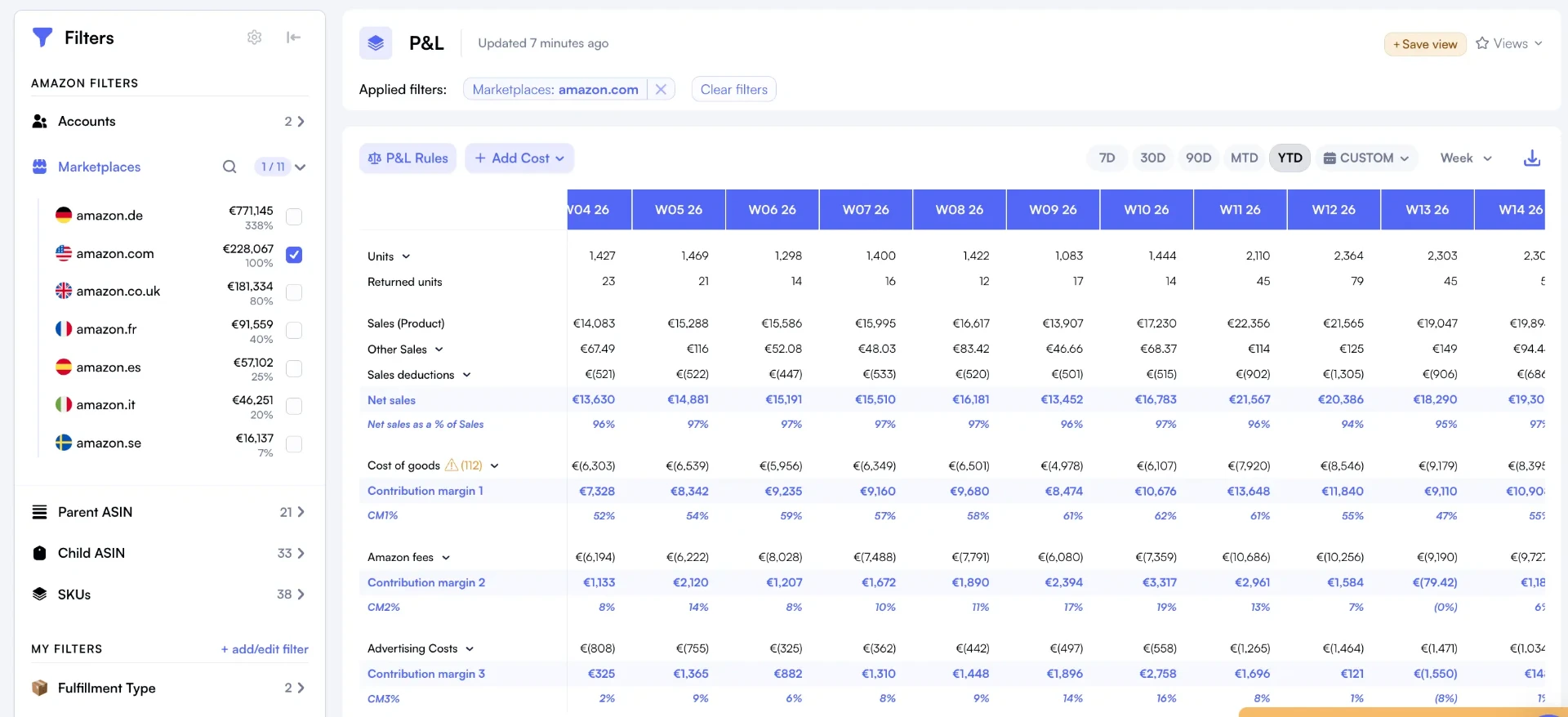Select the MTD time range

[x=1244, y=158]
